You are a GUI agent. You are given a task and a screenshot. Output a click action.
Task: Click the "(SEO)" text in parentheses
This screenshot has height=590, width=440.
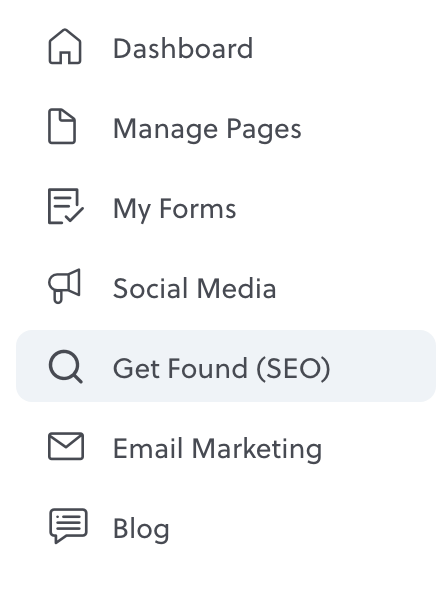coord(293,368)
